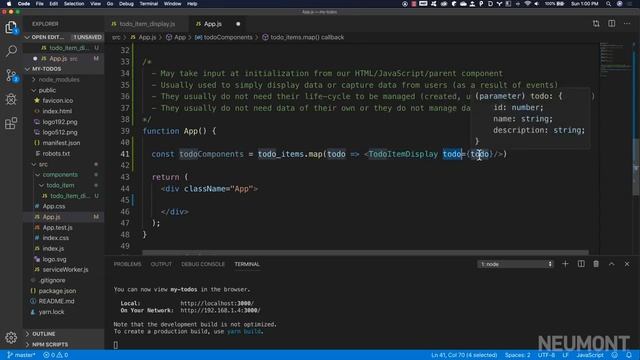Click the Wi-Fi icon in the macOS menu bar
Viewport: 640px width, 360px height.
527,4
